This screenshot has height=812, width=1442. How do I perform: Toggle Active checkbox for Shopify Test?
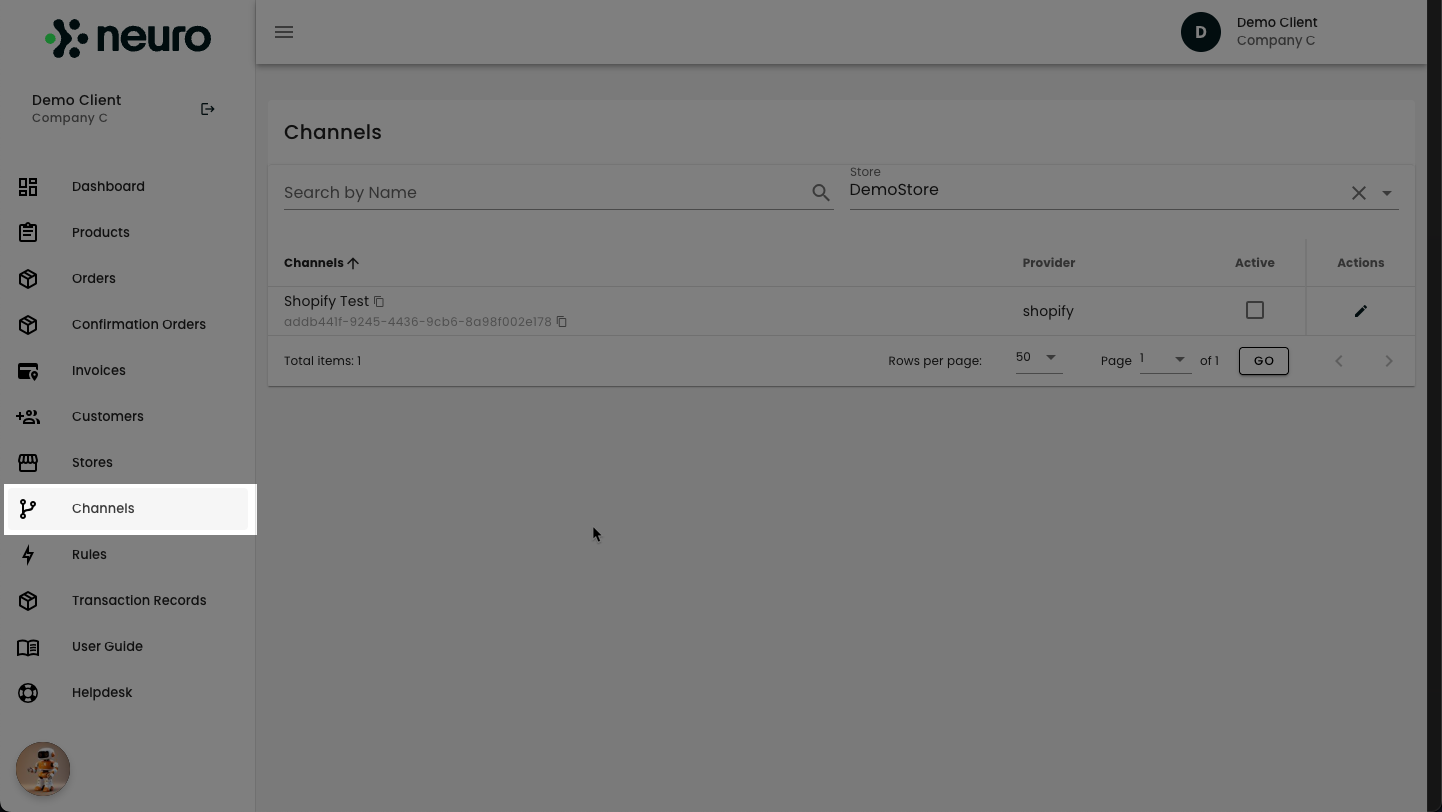pos(1255,311)
